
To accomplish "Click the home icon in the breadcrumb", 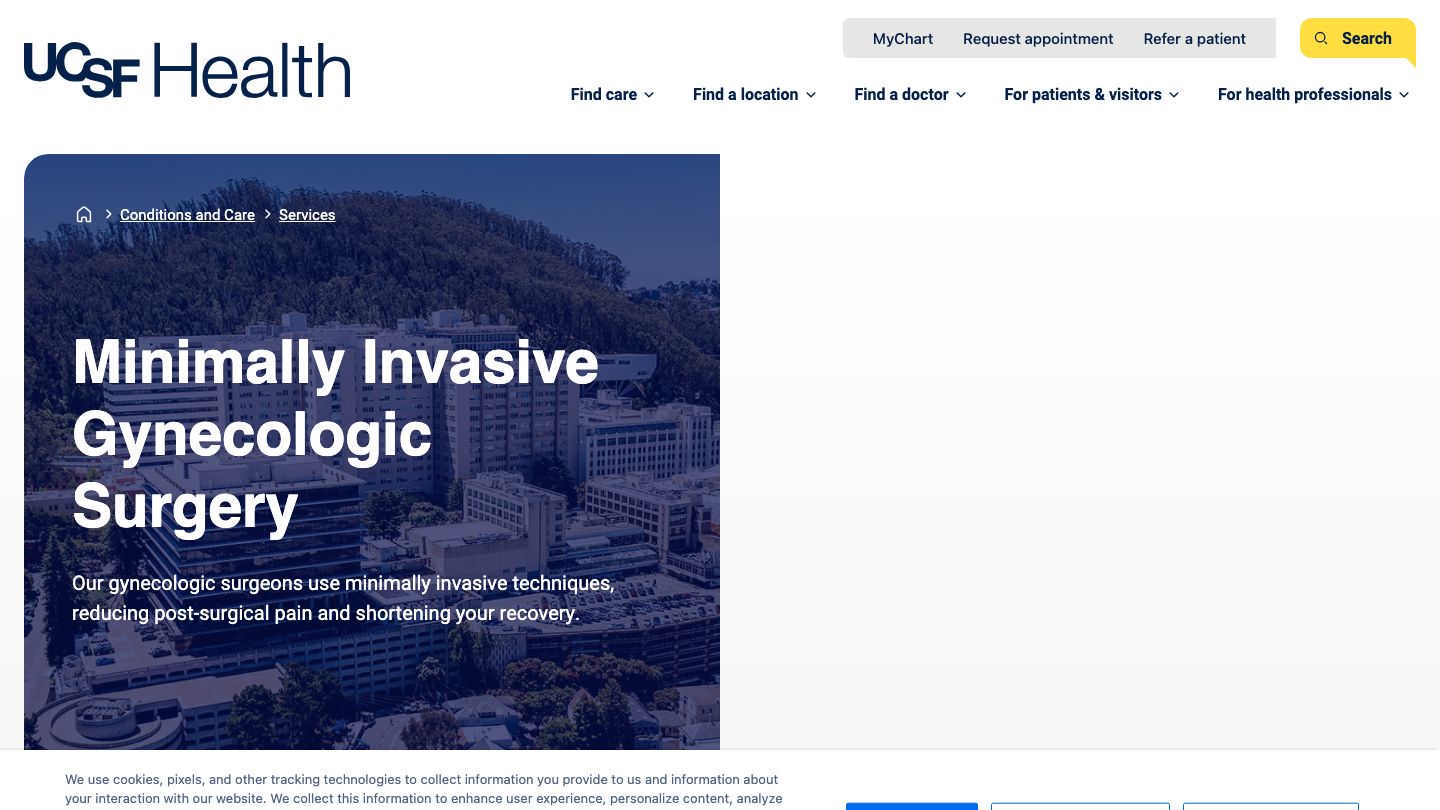I will [84, 214].
